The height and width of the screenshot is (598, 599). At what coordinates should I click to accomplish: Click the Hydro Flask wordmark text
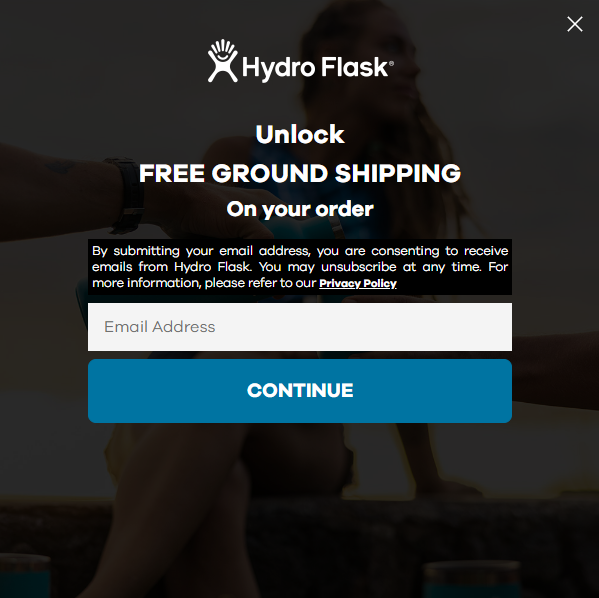315,68
